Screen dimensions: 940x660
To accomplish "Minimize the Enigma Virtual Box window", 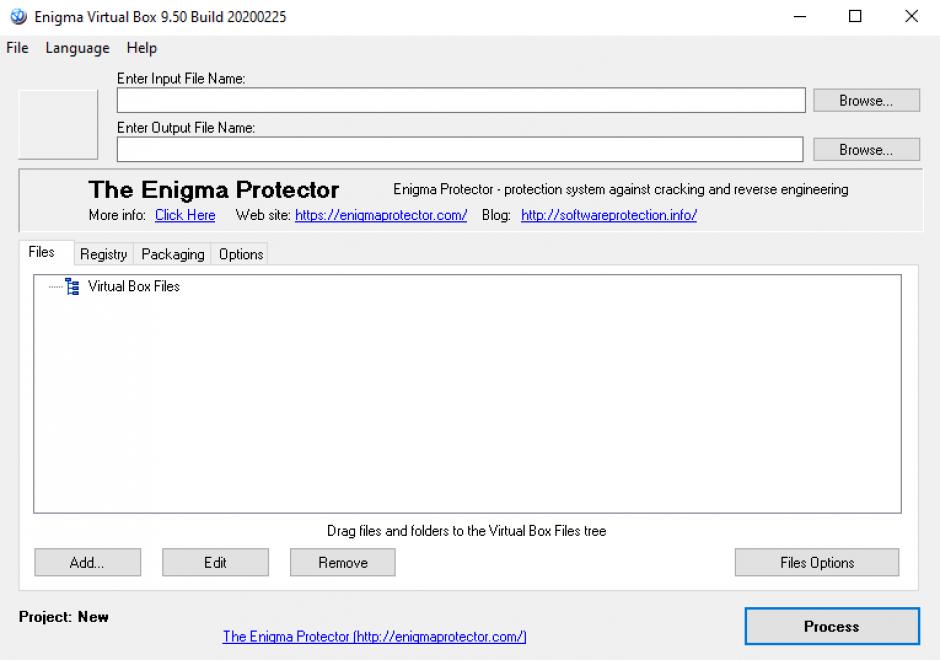I will click(x=800, y=17).
